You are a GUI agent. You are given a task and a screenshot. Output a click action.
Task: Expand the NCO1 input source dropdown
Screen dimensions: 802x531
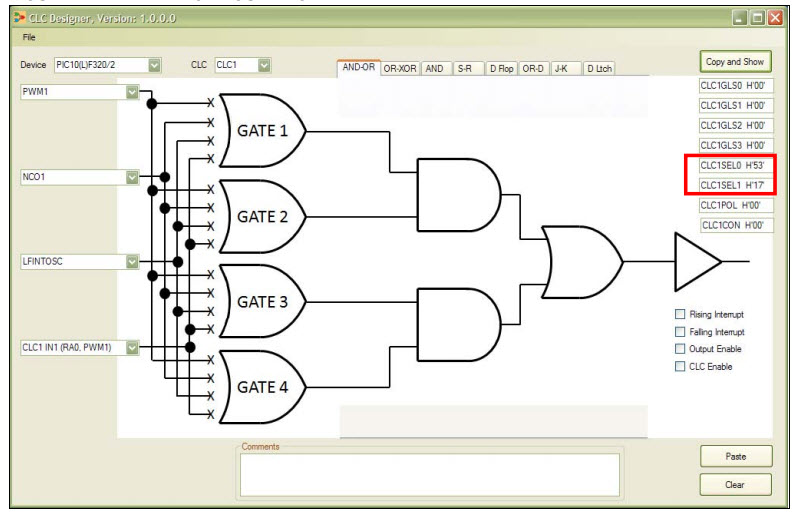click(132, 177)
